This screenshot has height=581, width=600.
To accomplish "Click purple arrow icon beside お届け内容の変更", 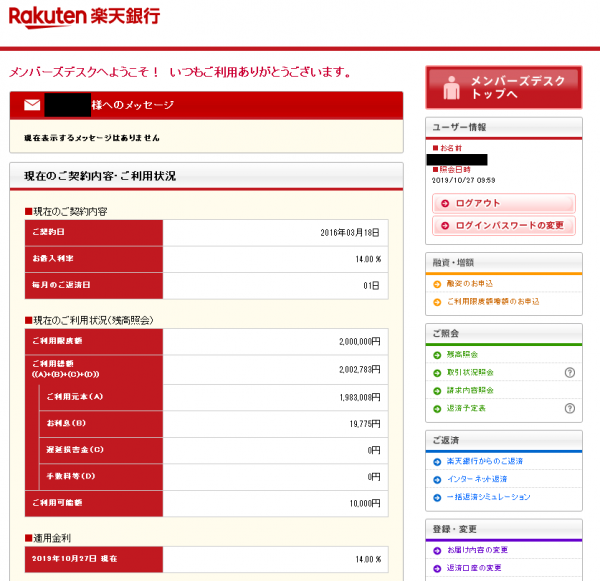I will click(437, 551).
